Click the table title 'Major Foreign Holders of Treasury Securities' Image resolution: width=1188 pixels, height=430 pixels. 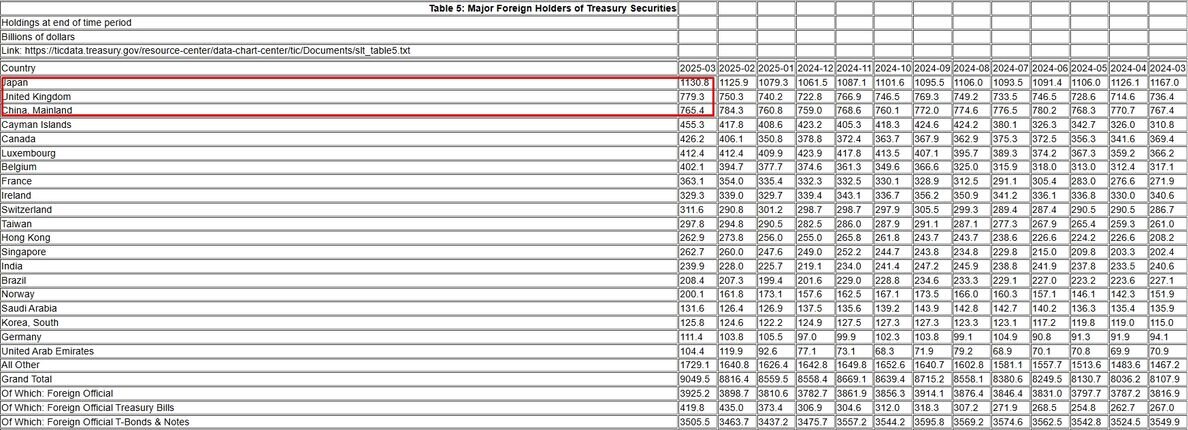552,8
